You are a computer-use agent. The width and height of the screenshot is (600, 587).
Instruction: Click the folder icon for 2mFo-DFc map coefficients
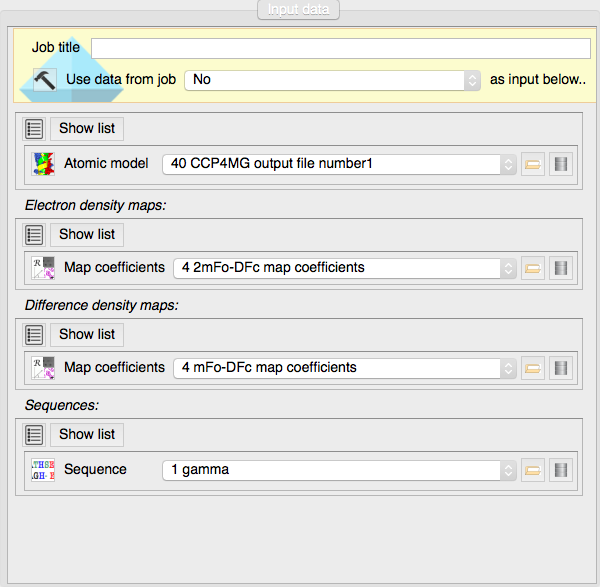coord(533,268)
